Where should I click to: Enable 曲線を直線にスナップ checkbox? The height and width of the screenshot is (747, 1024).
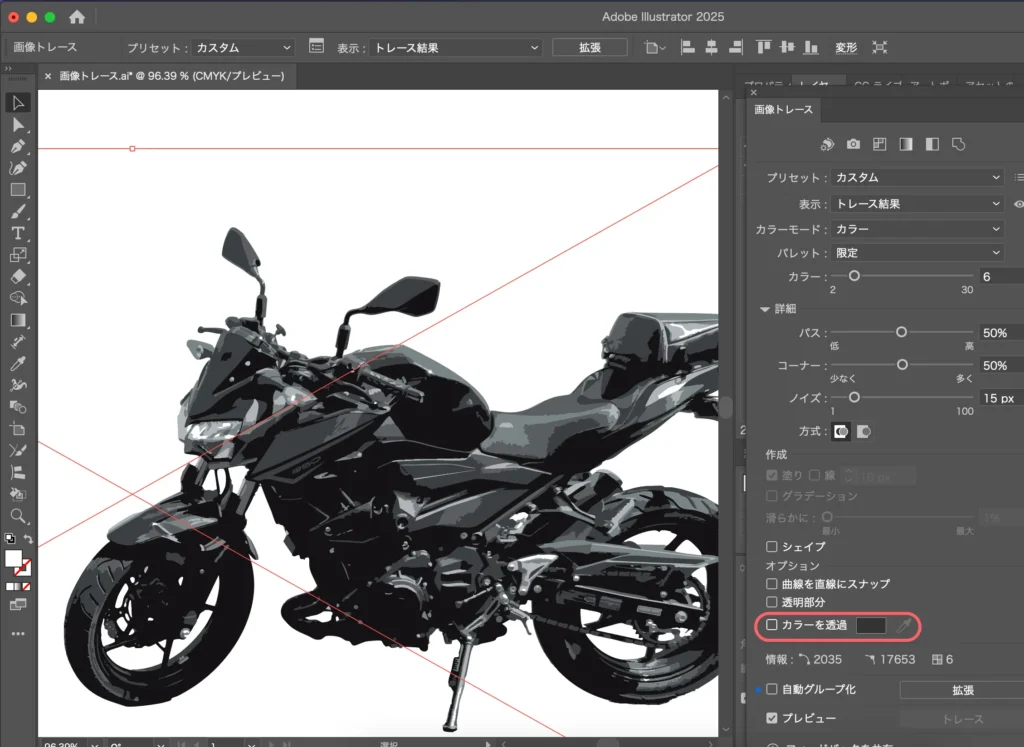[772, 583]
